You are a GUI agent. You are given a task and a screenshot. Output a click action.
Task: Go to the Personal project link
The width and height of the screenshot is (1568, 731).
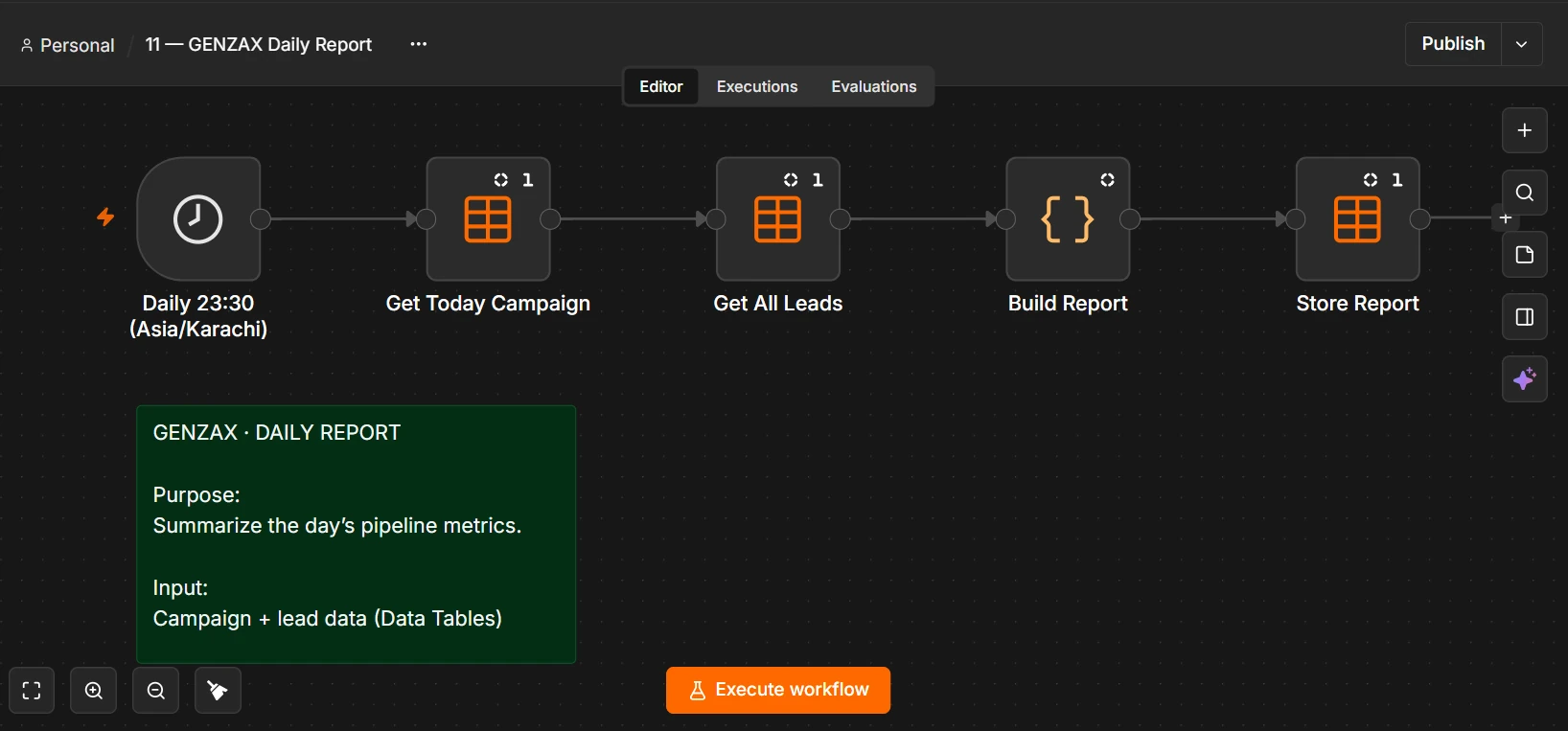click(x=68, y=45)
